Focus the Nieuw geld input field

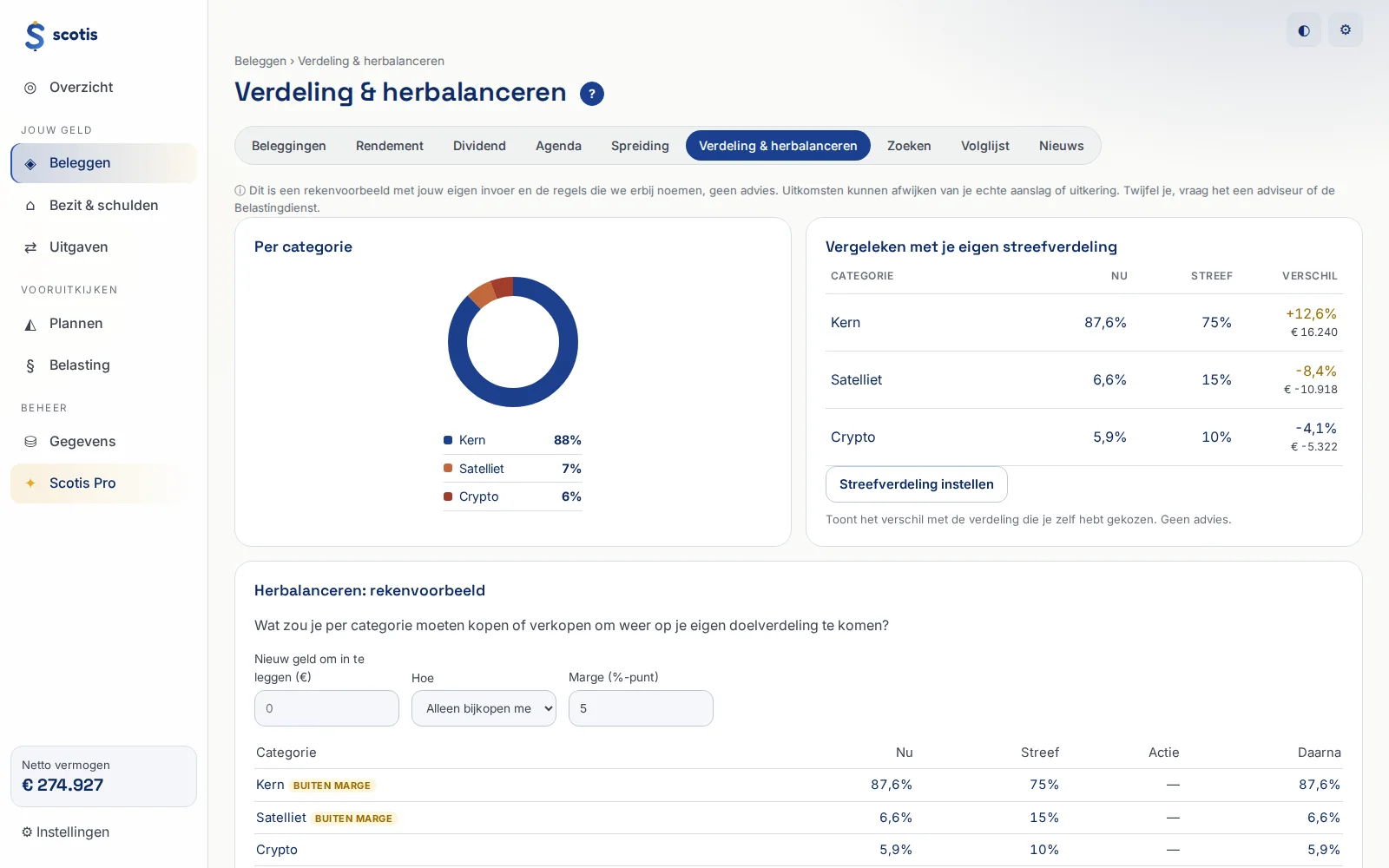click(x=326, y=708)
